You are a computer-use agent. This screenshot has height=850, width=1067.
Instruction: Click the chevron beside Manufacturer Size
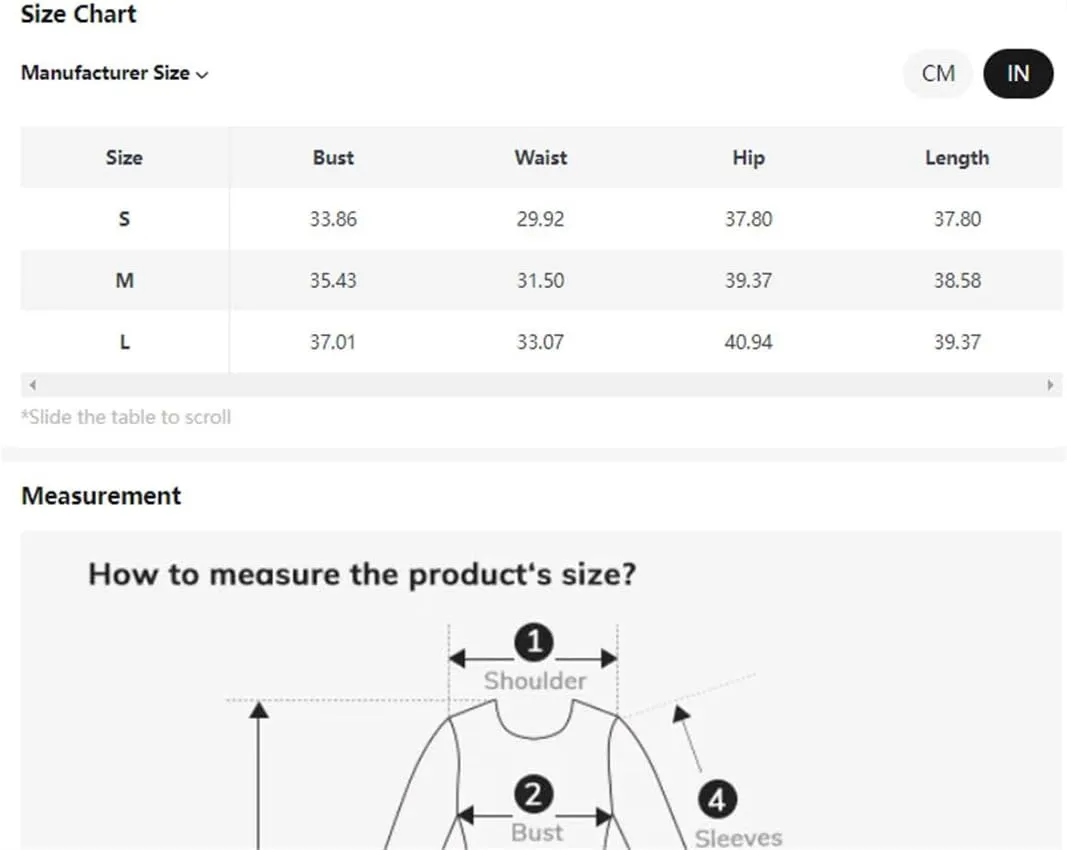tap(202, 74)
